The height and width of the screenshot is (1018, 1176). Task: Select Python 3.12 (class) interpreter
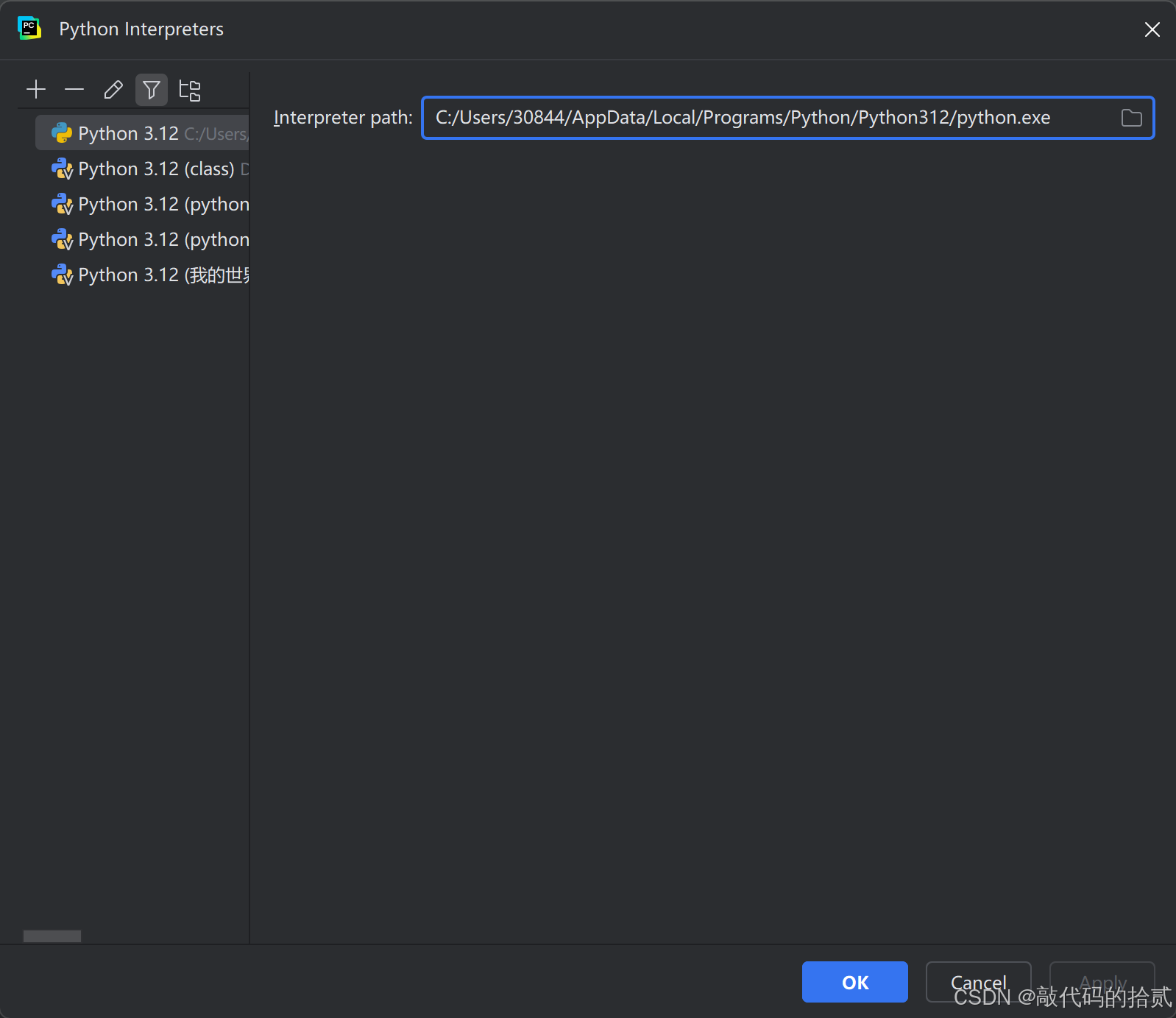click(x=143, y=169)
